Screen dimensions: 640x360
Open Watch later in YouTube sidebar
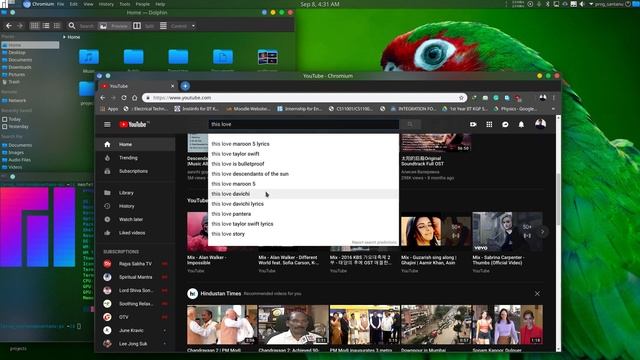136,220
